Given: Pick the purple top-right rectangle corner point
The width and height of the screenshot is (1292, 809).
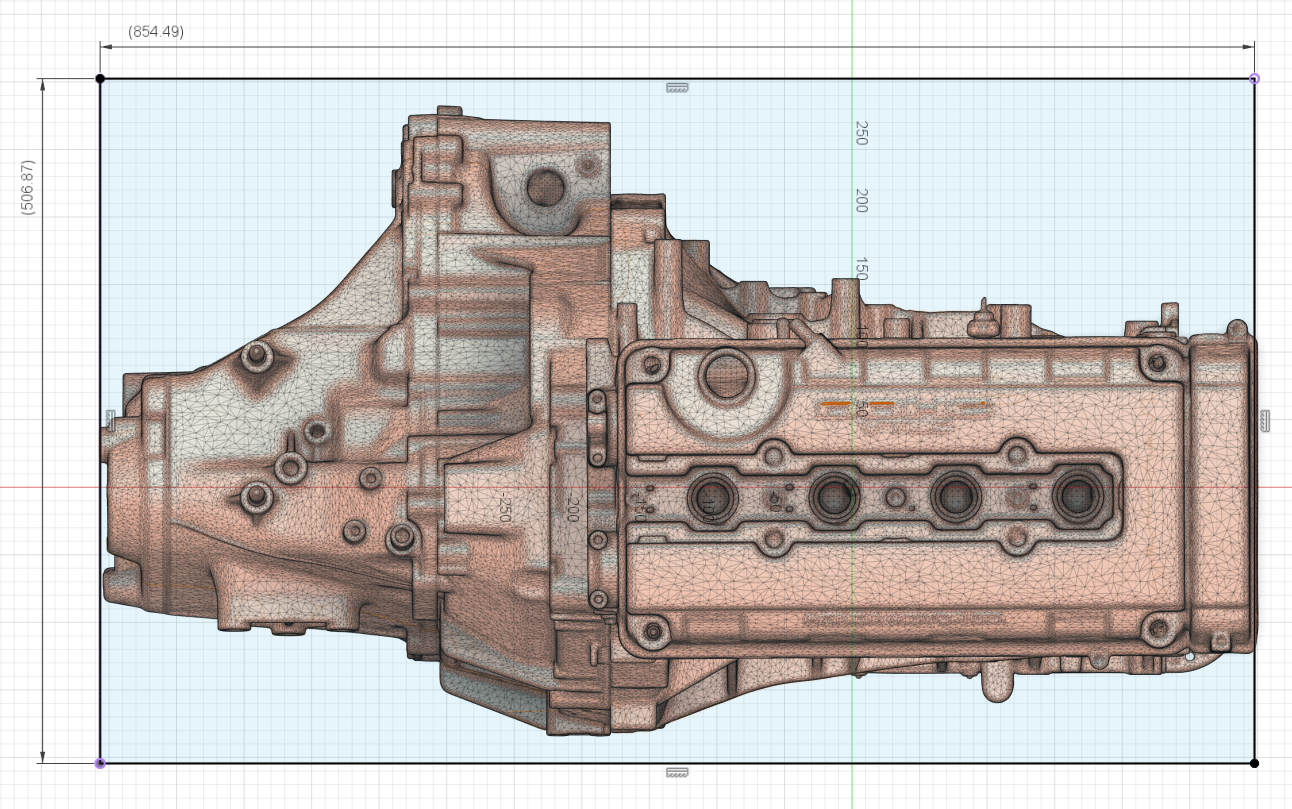Looking at the screenshot, I should (x=1254, y=78).
